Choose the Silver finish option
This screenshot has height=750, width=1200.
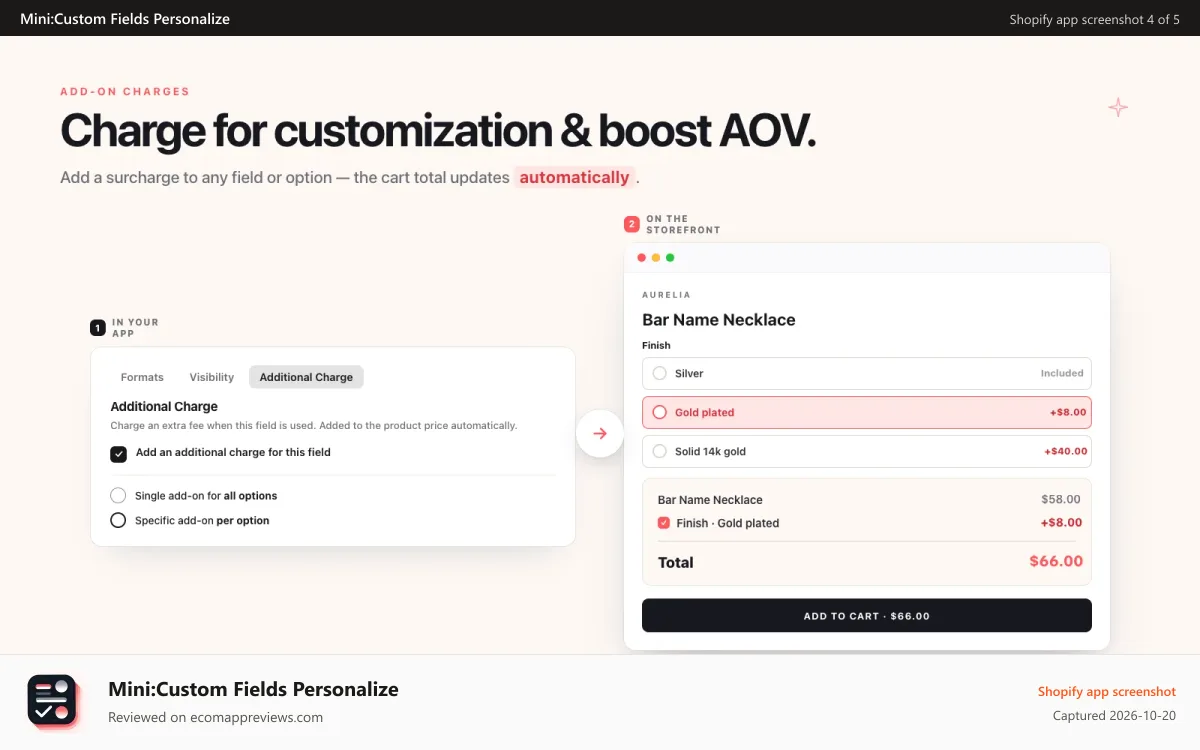tap(867, 373)
